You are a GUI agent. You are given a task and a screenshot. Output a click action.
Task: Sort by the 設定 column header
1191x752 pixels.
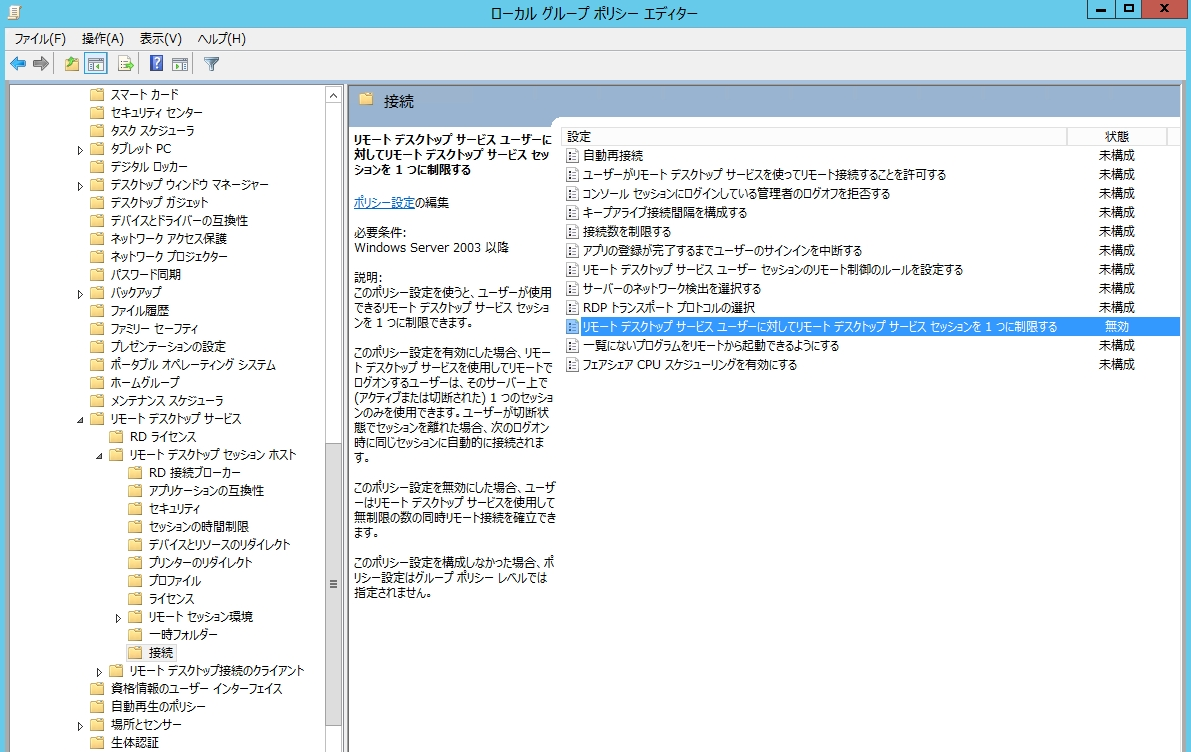click(814, 137)
